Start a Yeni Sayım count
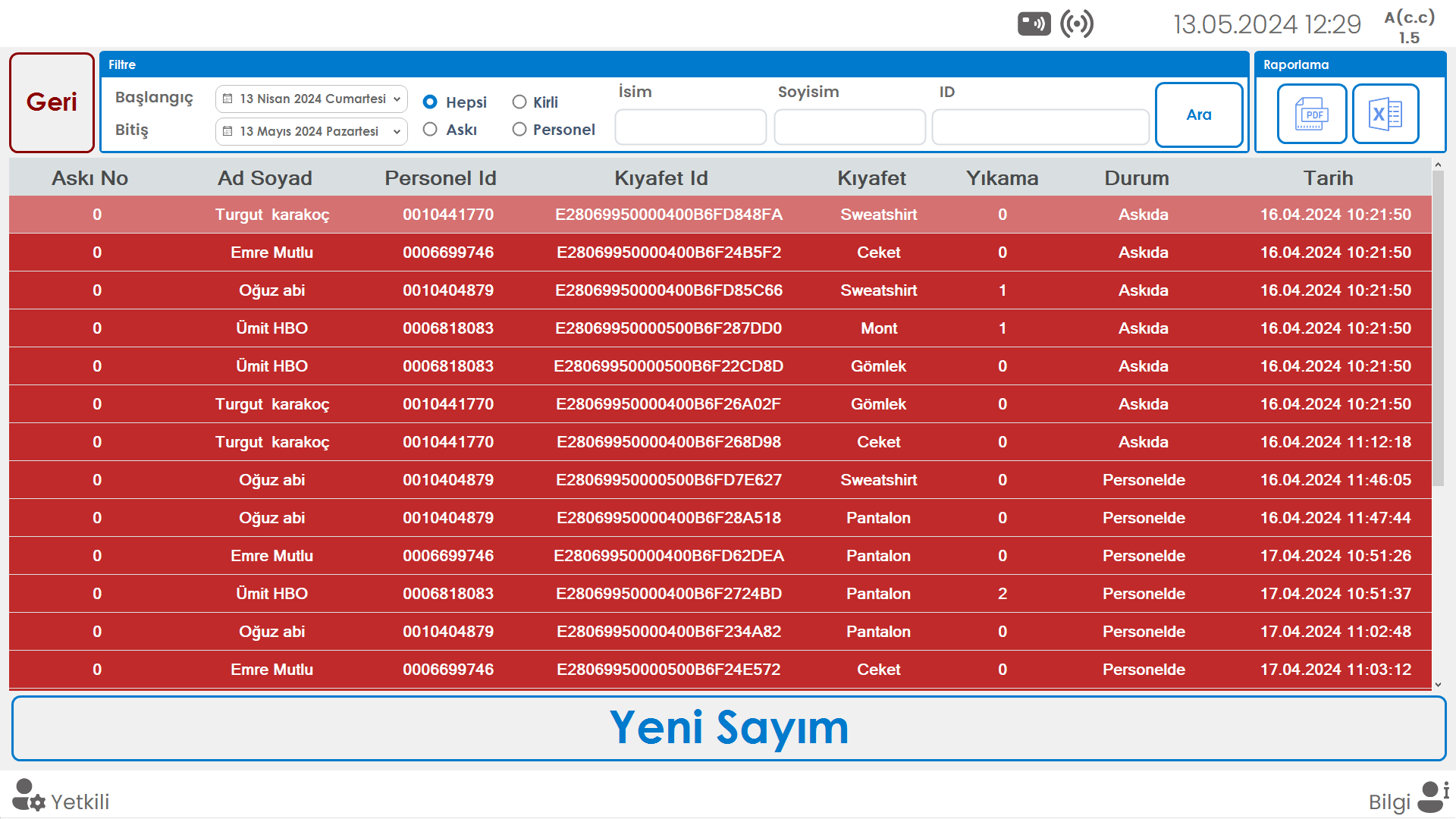The image size is (1456, 819). pos(728,728)
